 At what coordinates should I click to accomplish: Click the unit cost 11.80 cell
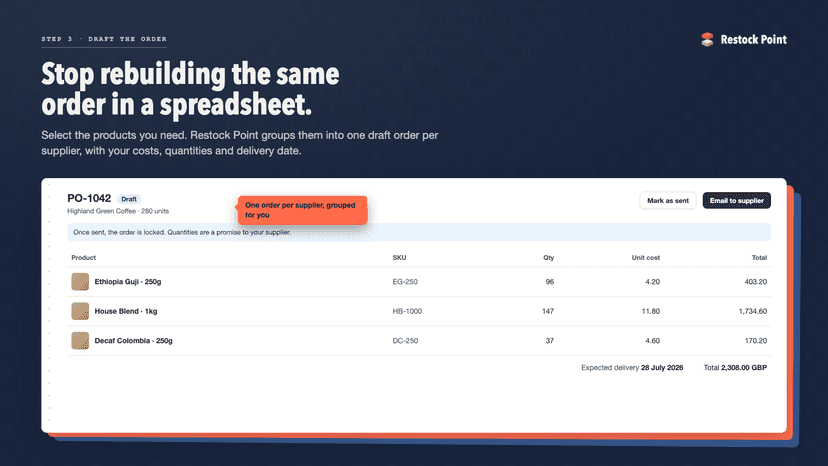pos(651,311)
